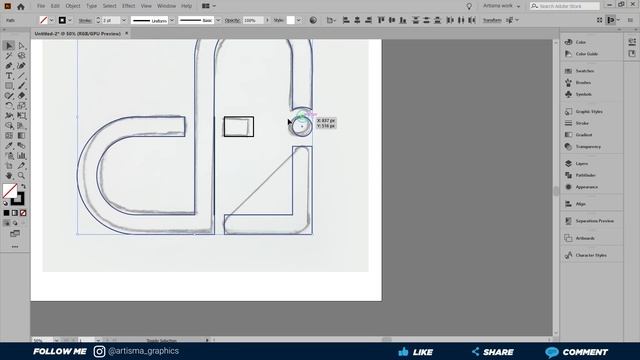This screenshot has height=360, width=640.
Task: Open the Effect menu
Action: pyautogui.click(x=128, y=6)
